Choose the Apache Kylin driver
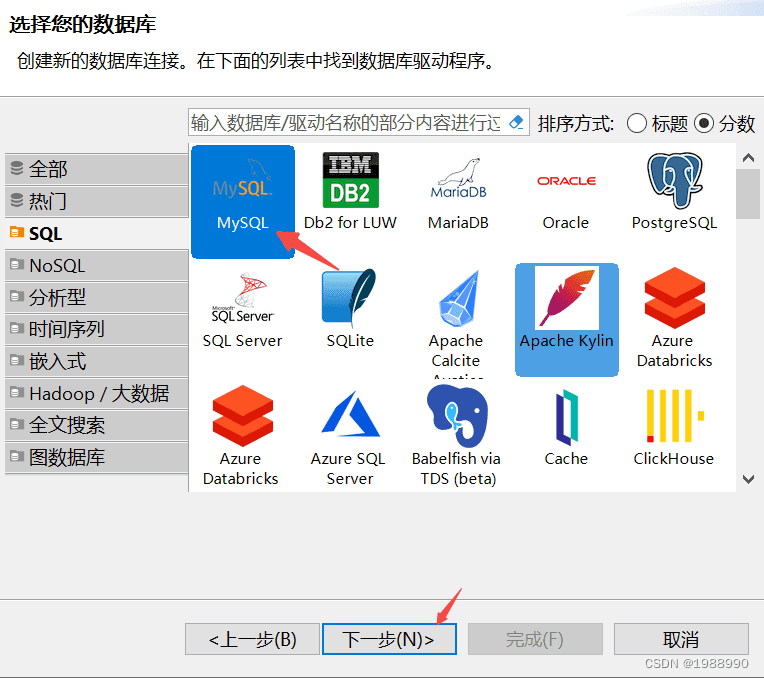The image size is (764, 678). click(567, 320)
